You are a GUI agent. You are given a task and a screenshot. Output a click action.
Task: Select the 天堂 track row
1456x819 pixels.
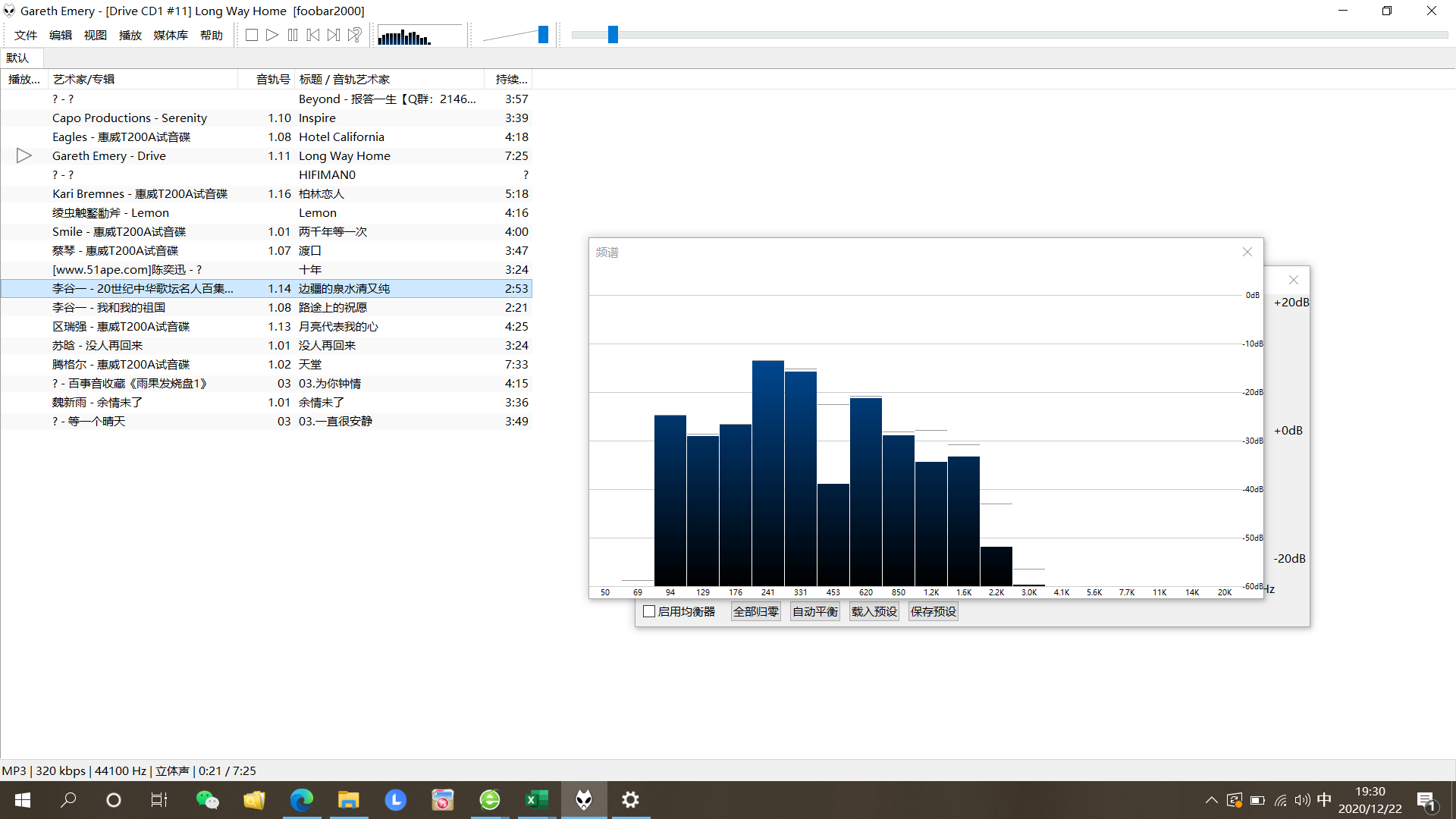coord(266,364)
